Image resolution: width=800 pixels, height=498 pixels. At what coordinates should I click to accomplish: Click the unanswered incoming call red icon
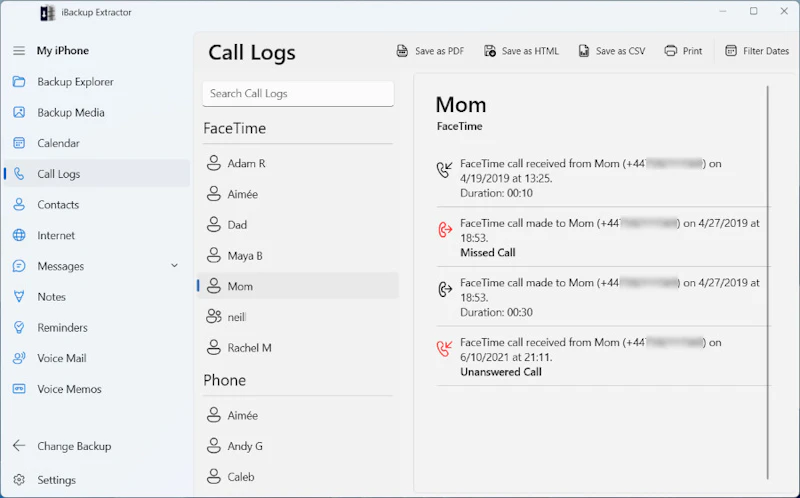coord(445,348)
